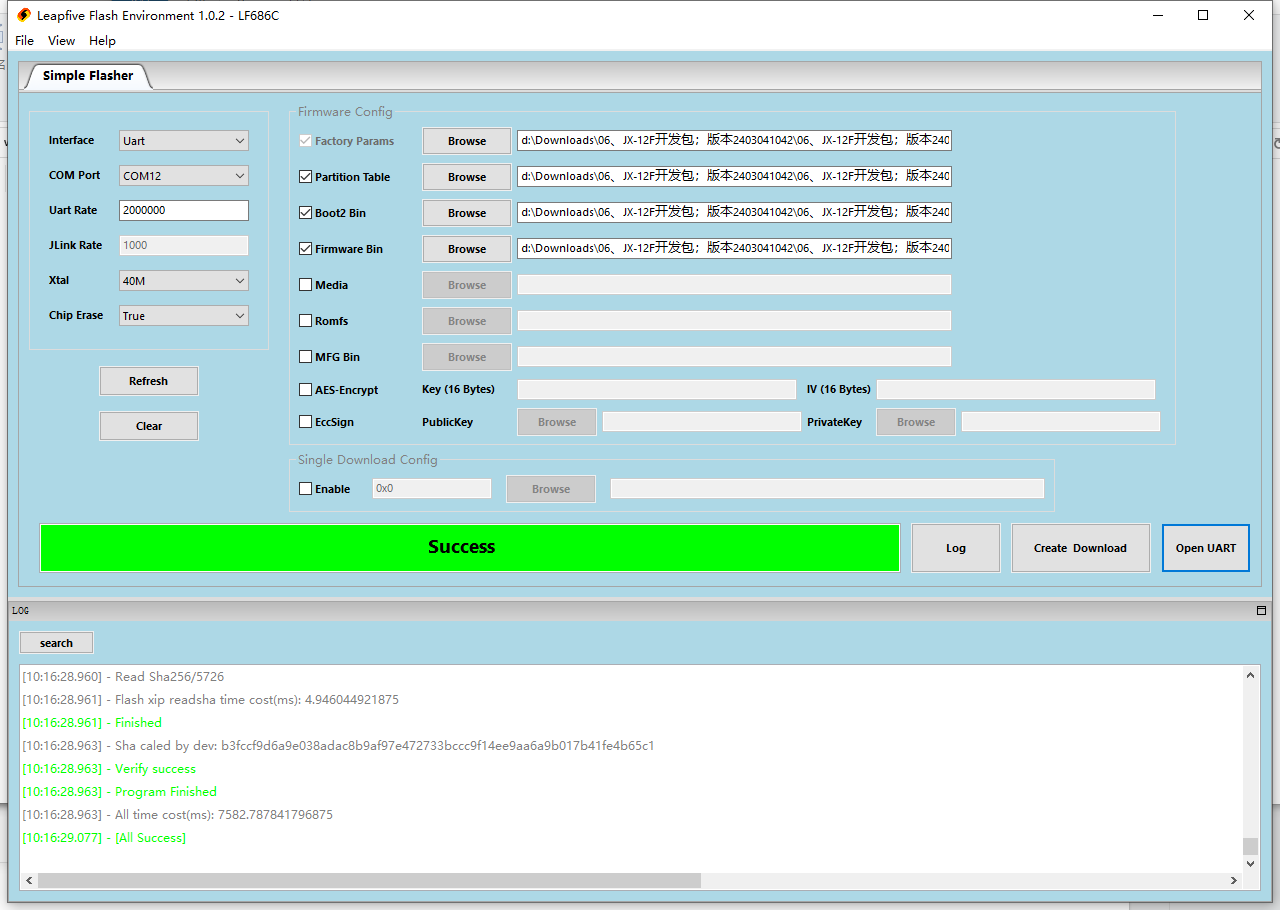1280x910 pixels.
Task: Click the Leapfive app icon in title bar
Action: coord(24,15)
